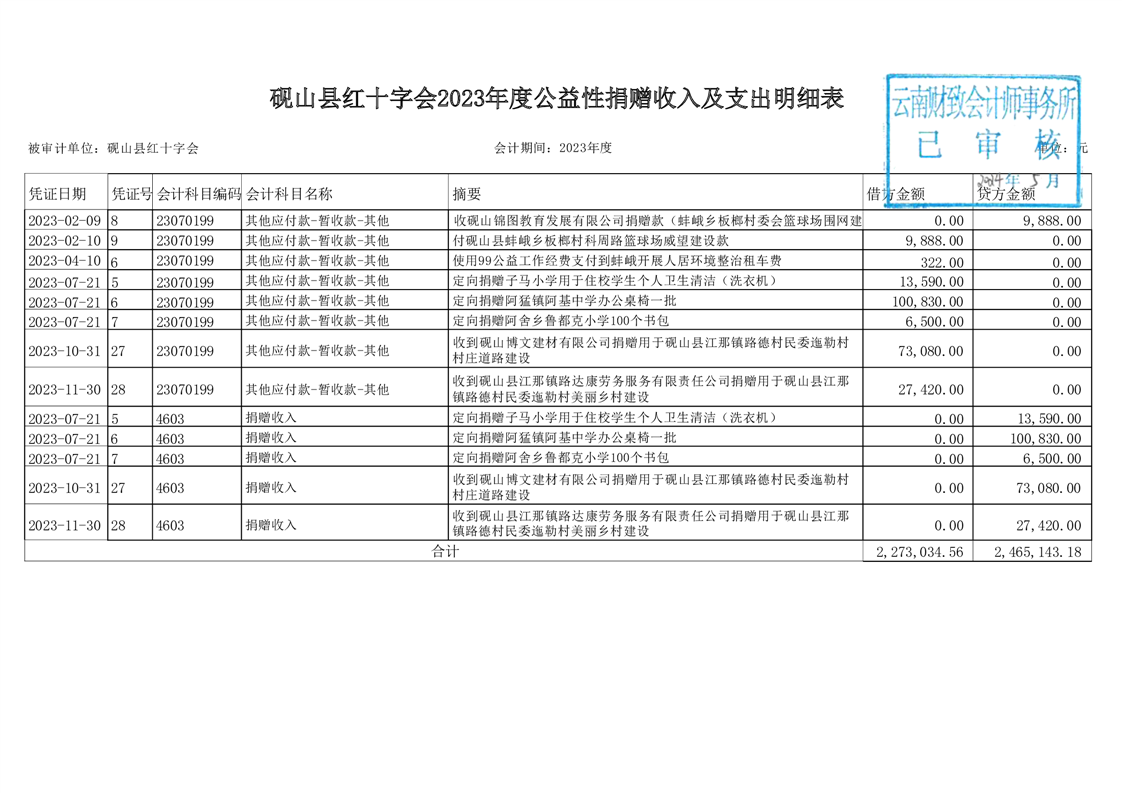Click the 会计科目编码 column header
The height and width of the screenshot is (793, 1122).
199,194
